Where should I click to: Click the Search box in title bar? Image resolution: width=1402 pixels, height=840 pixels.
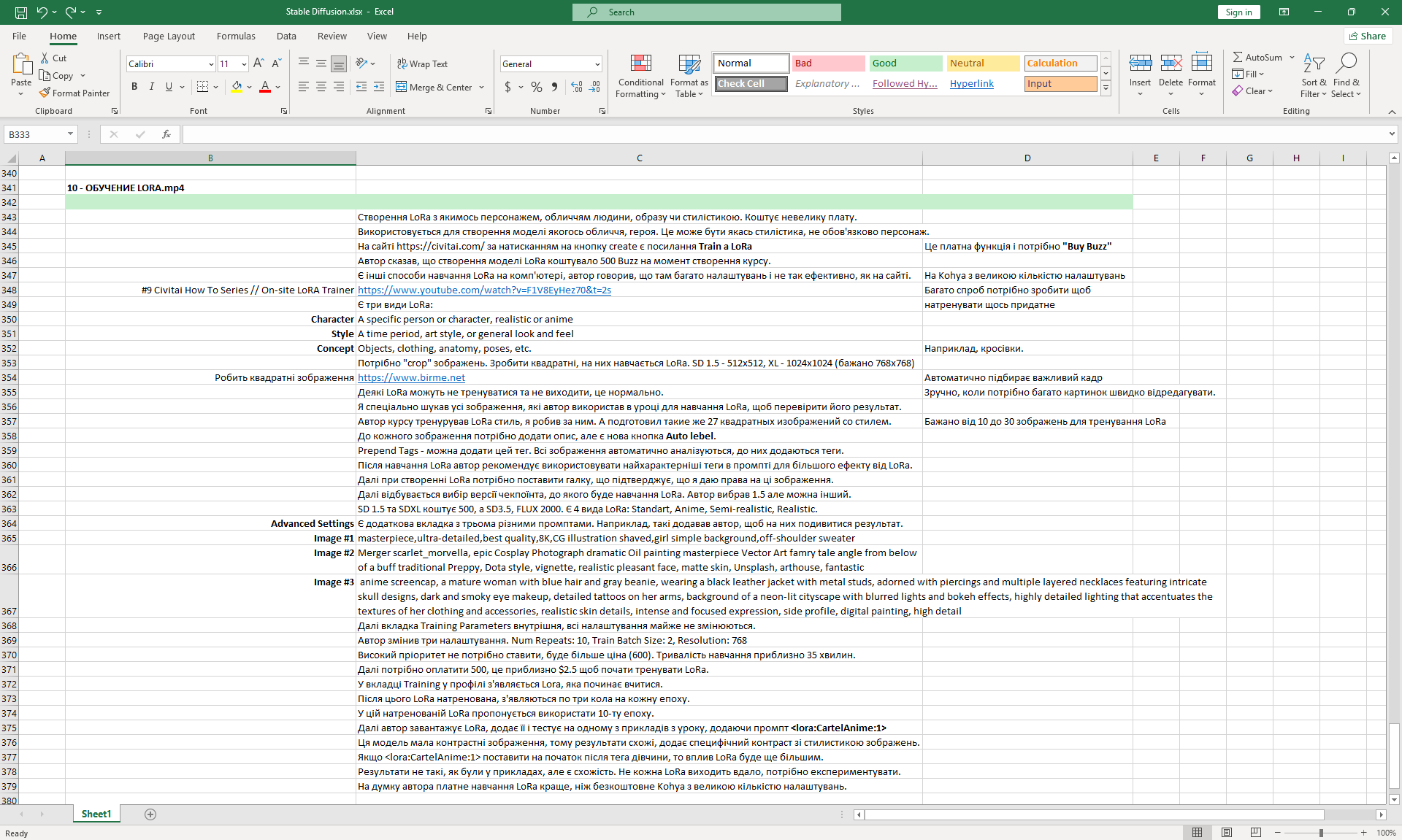click(706, 12)
